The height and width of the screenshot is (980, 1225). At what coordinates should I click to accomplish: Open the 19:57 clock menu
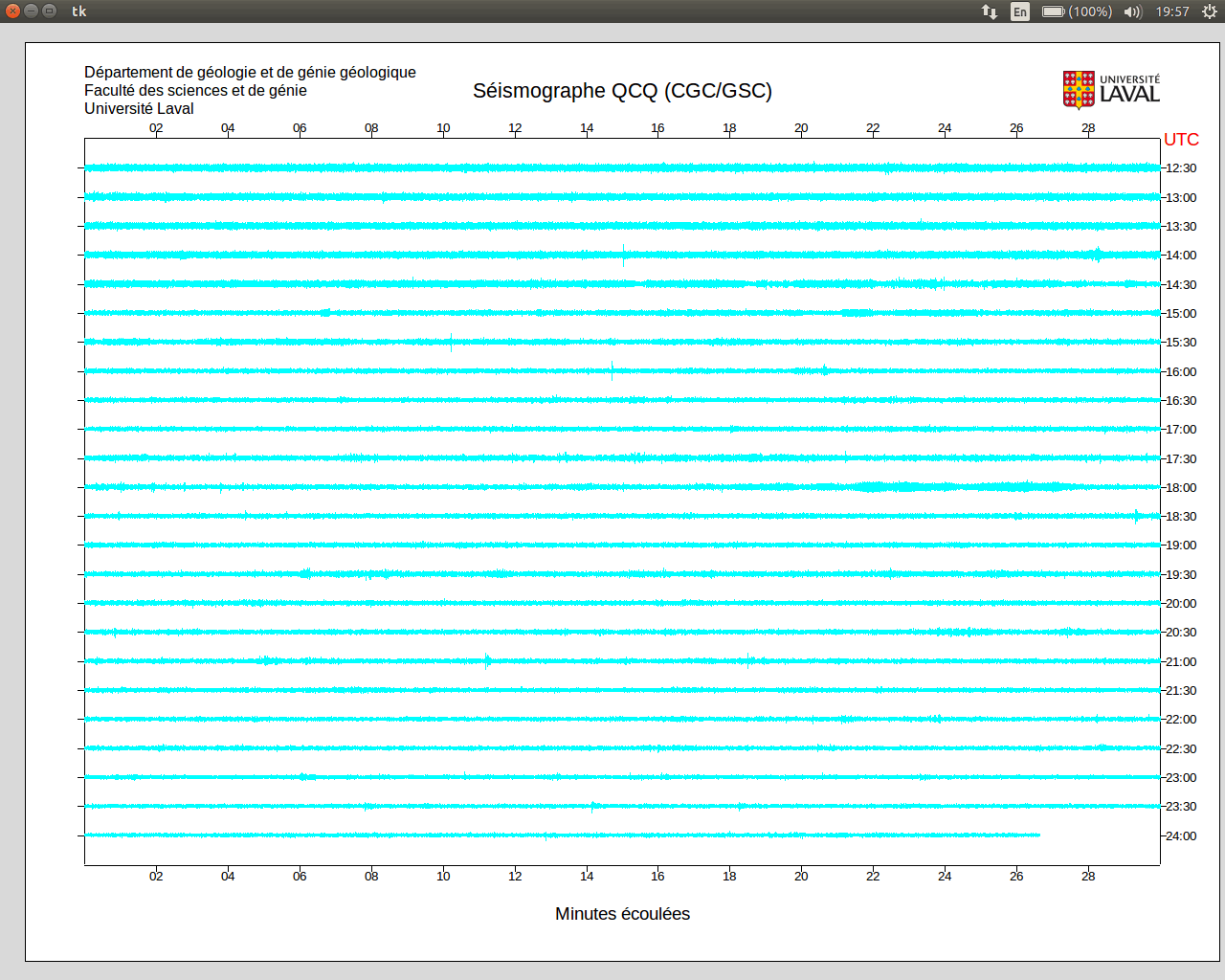(1172, 11)
